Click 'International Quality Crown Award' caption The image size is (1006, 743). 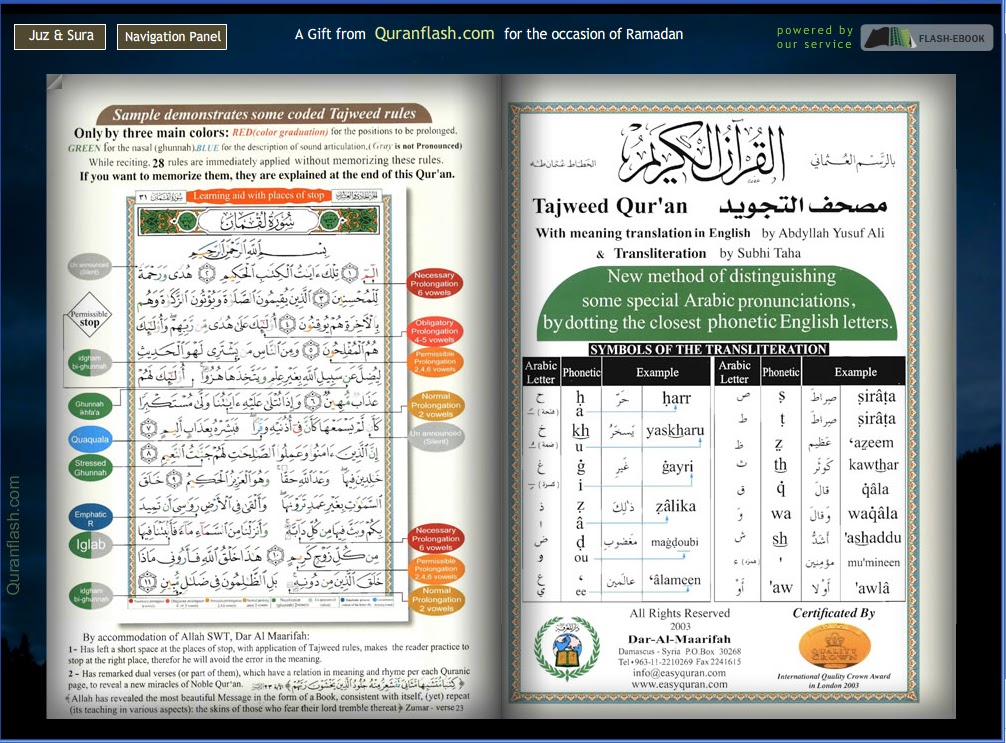tap(833, 676)
